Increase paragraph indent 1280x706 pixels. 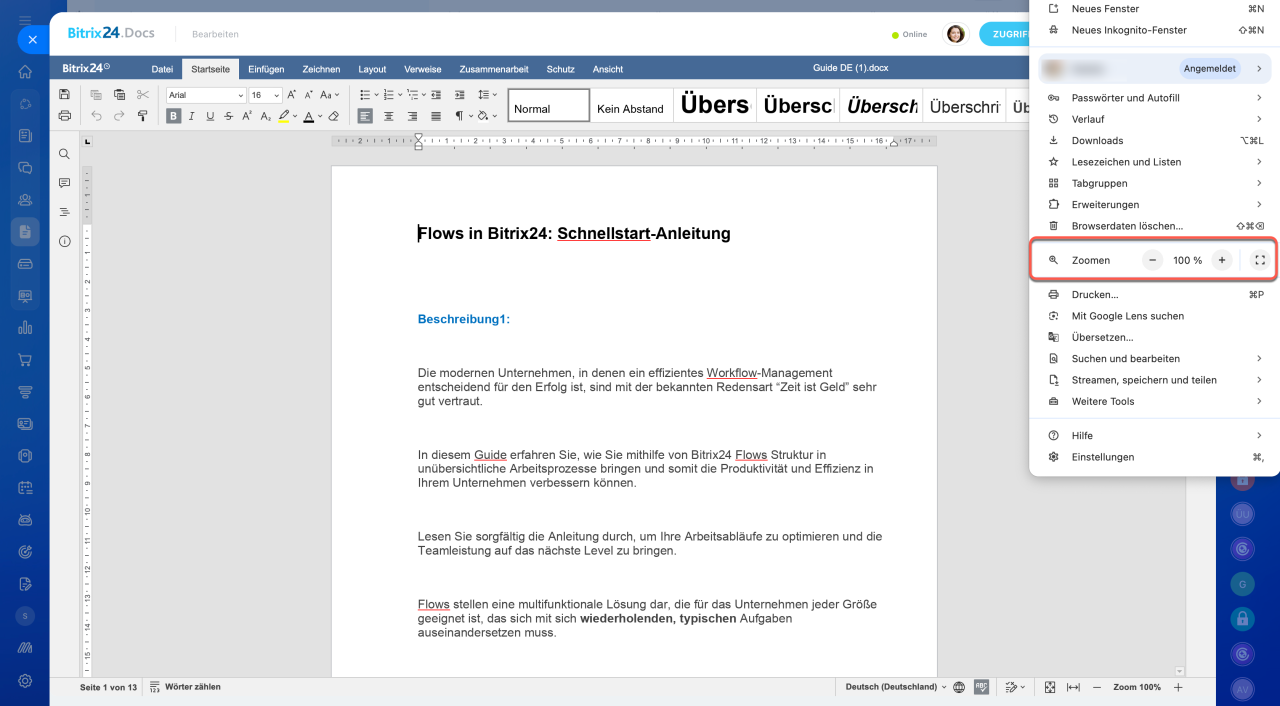pos(459,95)
